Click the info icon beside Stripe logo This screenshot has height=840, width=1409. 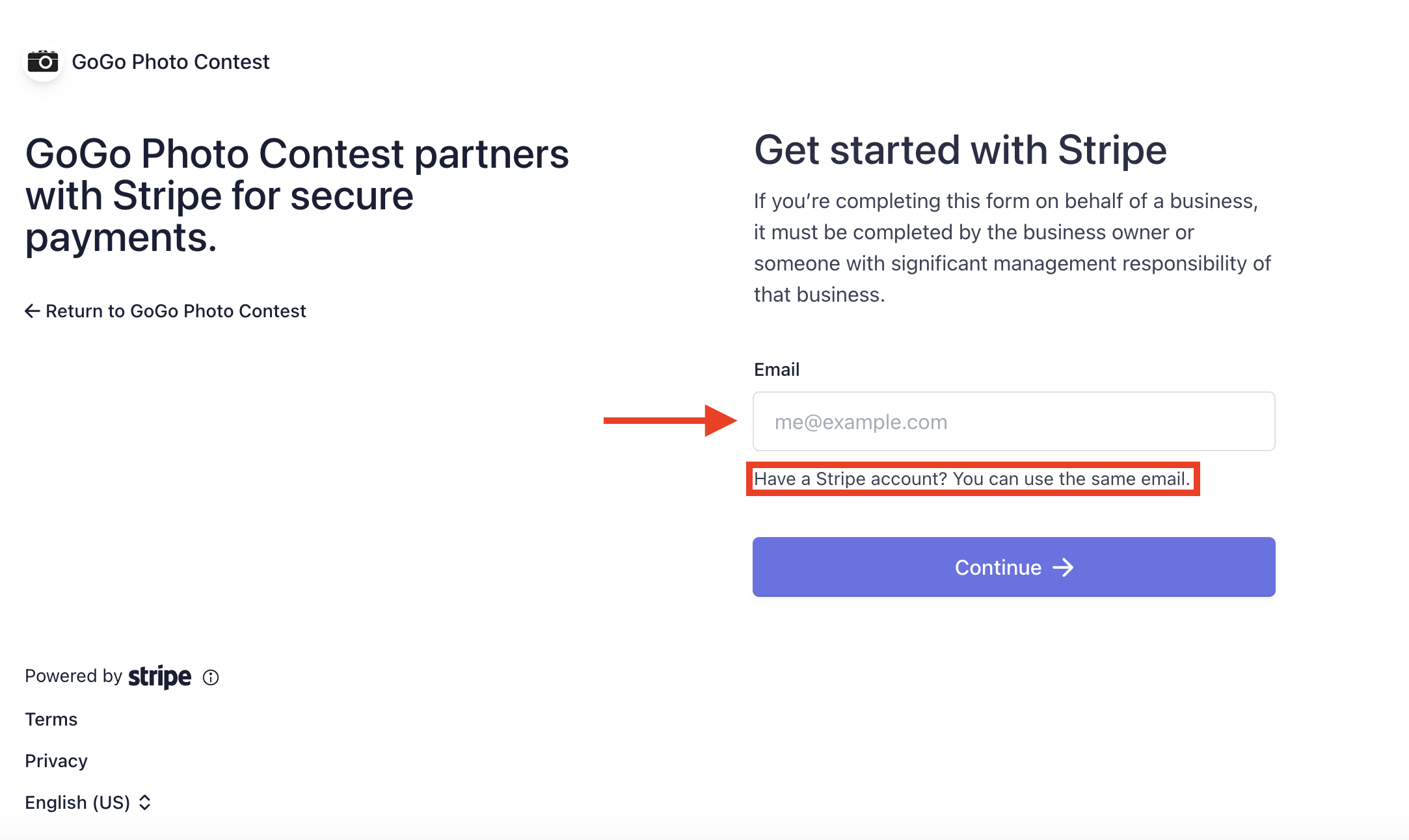coord(211,677)
